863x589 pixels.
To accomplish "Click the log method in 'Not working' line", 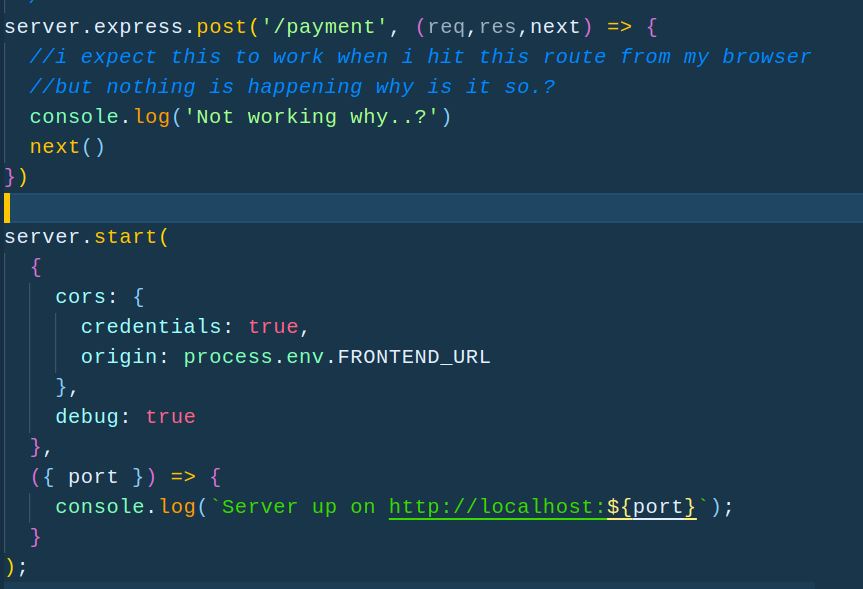I will click(151, 117).
